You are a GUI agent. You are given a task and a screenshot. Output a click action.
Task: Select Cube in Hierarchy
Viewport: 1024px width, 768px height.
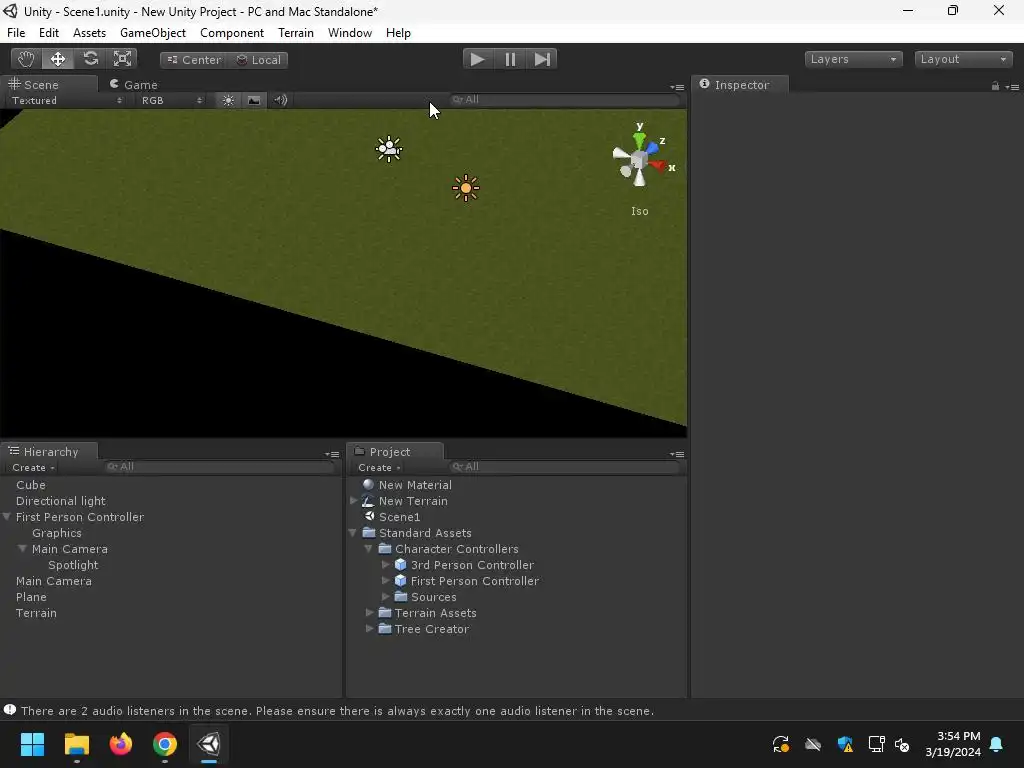[x=31, y=485]
